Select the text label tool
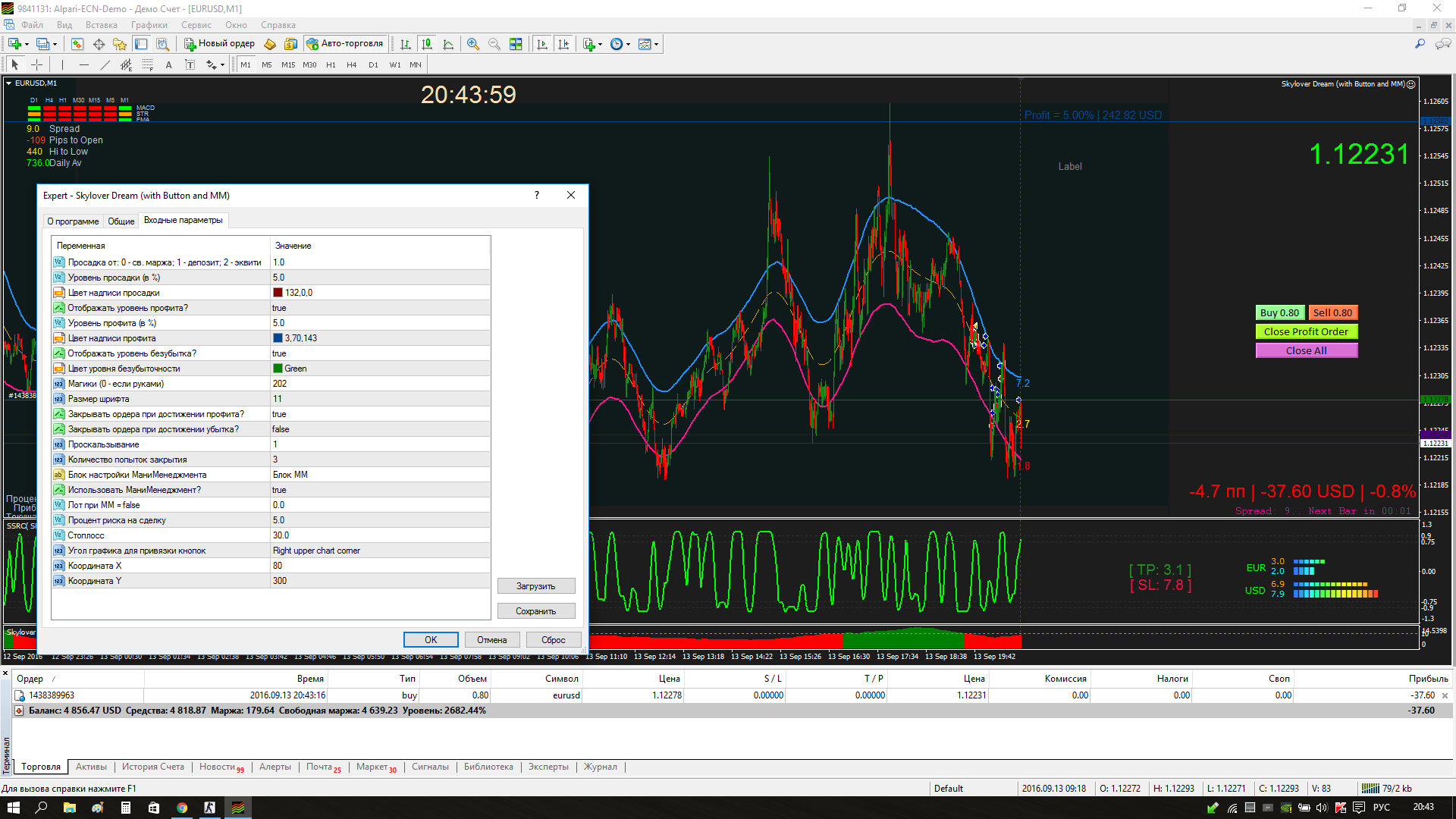 point(190,64)
